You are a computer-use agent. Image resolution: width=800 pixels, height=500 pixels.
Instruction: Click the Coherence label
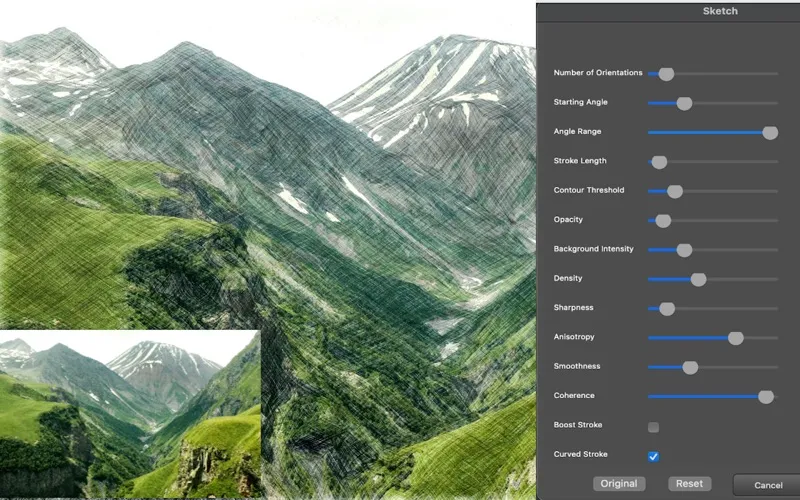[574, 395]
